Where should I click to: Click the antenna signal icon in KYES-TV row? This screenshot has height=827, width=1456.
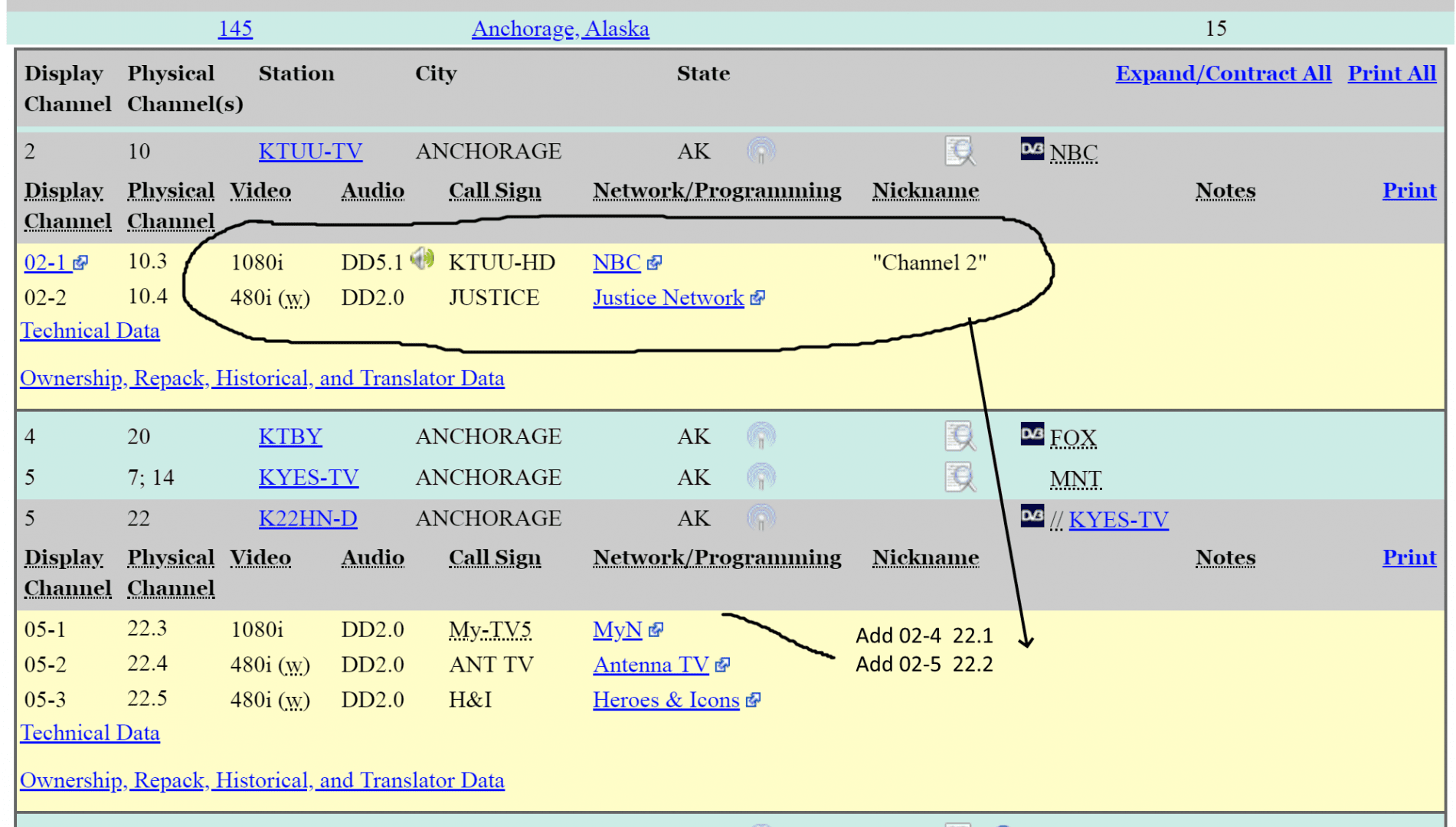click(x=761, y=477)
